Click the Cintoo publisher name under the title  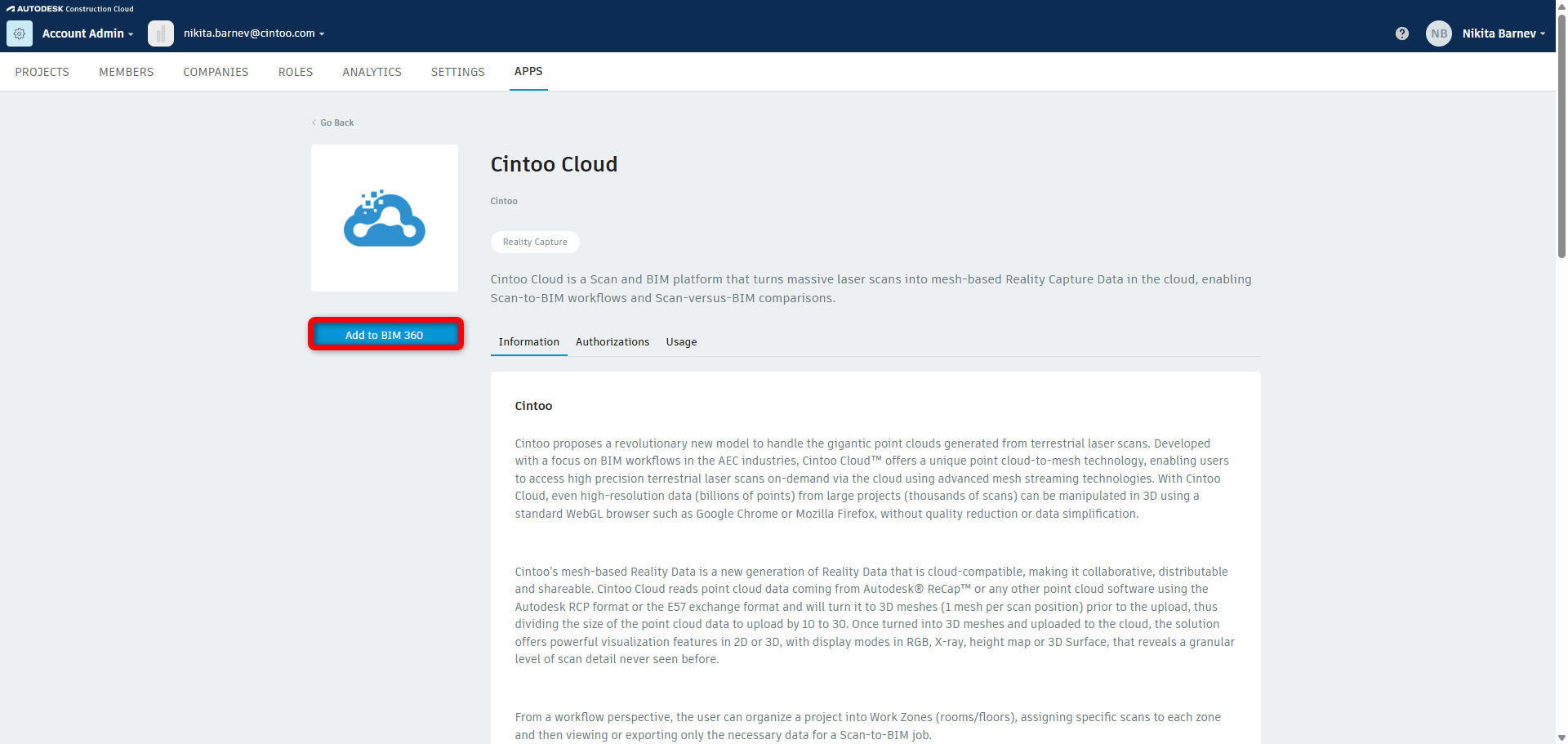tap(504, 201)
